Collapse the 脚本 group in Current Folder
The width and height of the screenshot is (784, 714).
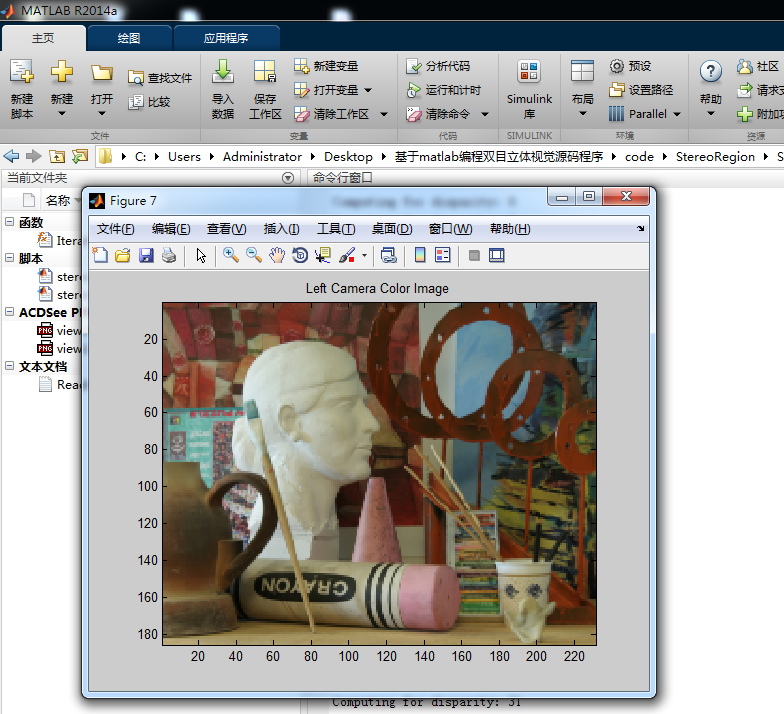pos(10,258)
